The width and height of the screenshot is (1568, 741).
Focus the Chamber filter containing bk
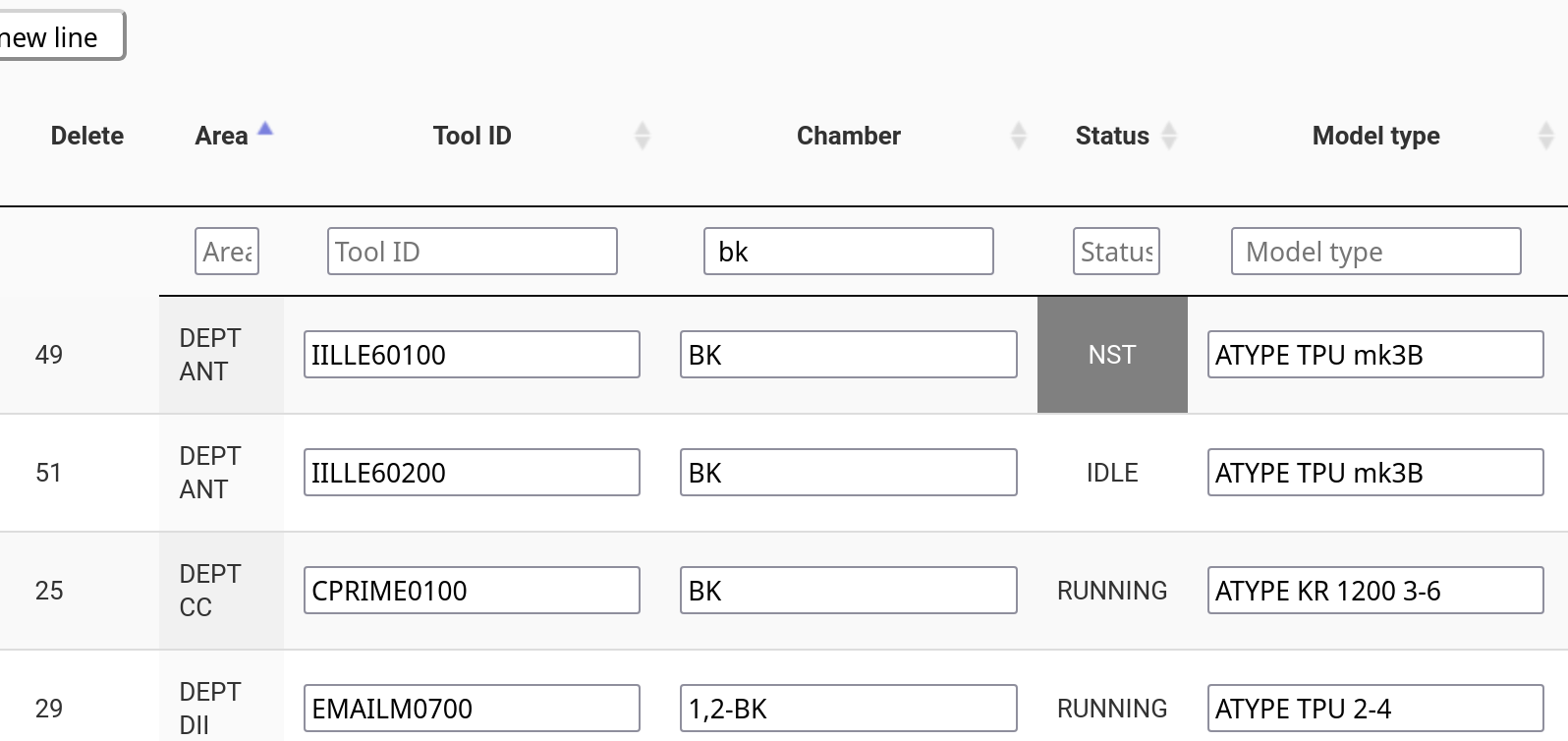click(849, 252)
